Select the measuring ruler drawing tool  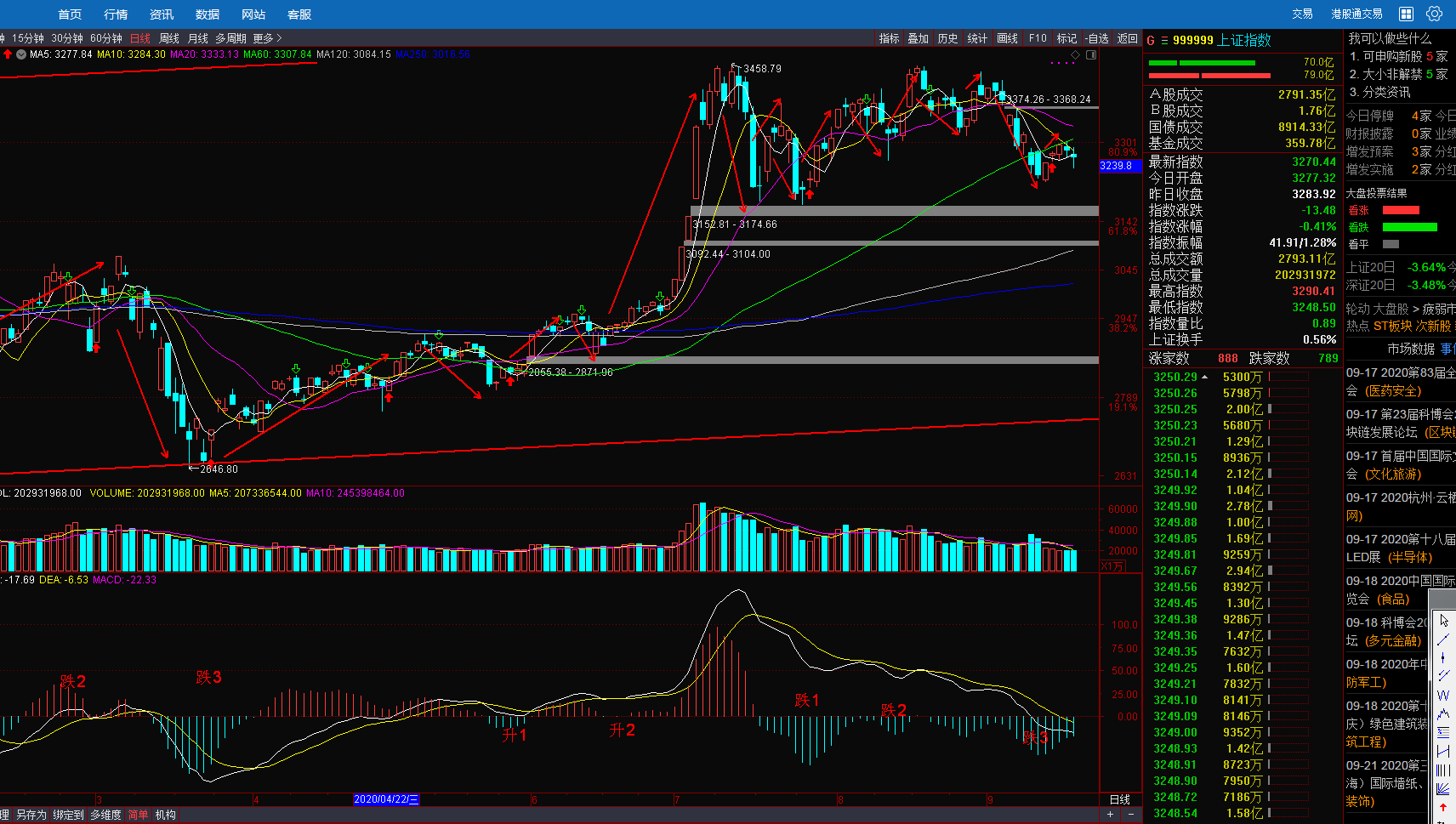[1443, 751]
